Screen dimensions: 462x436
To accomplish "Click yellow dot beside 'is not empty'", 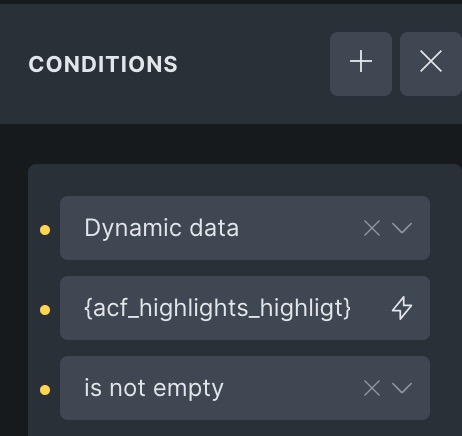I will click(x=45, y=390).
